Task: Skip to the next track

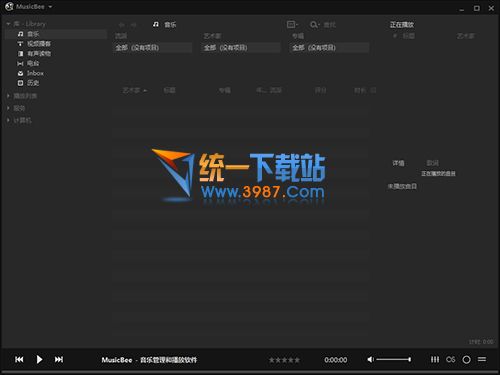Action: [59, 359]
